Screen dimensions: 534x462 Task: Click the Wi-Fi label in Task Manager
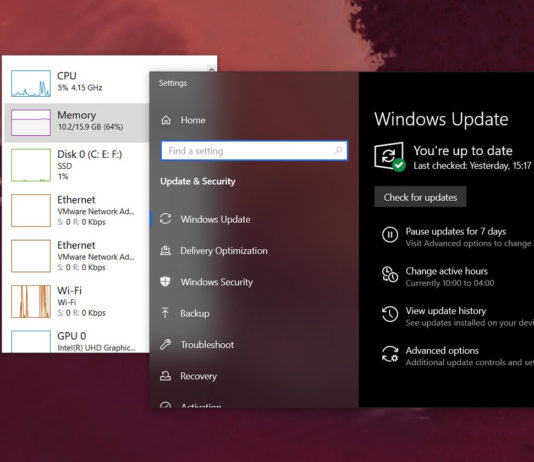69,290
